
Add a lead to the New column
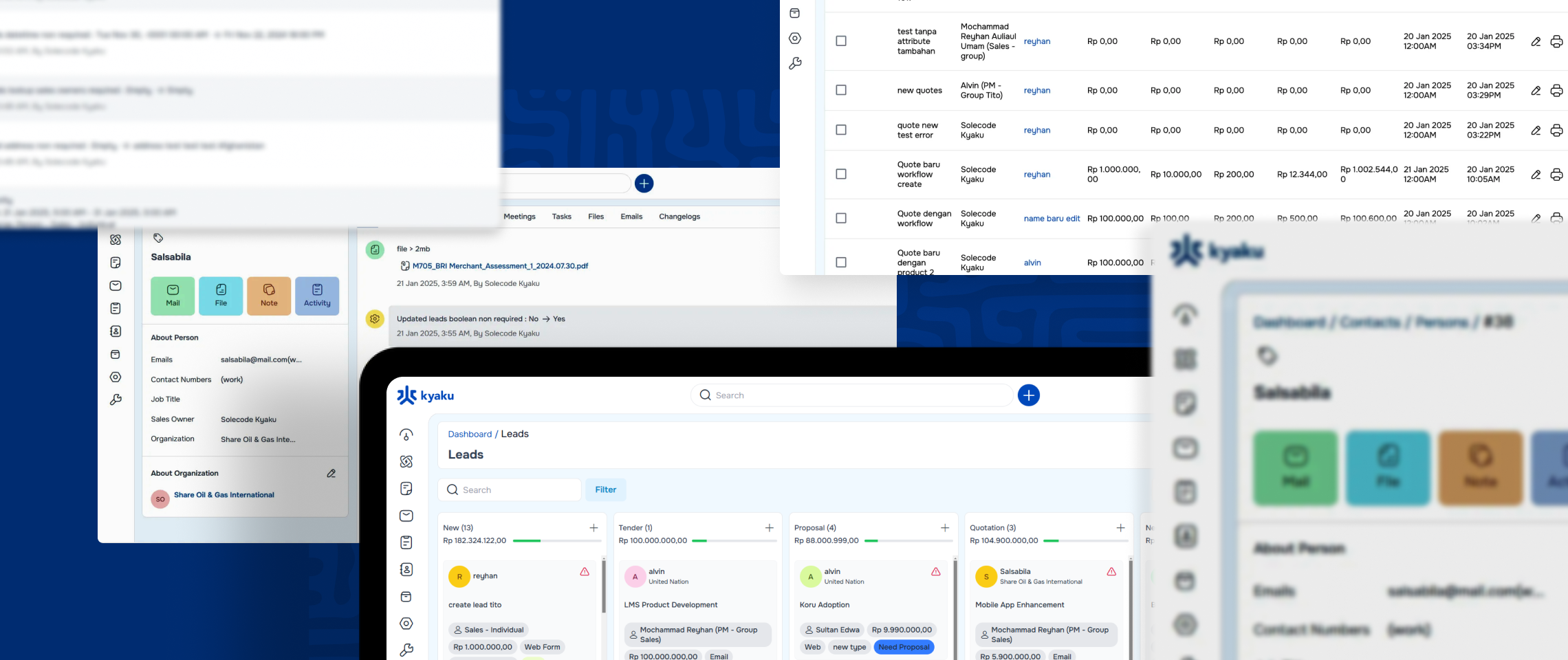[x=594, y=528]
